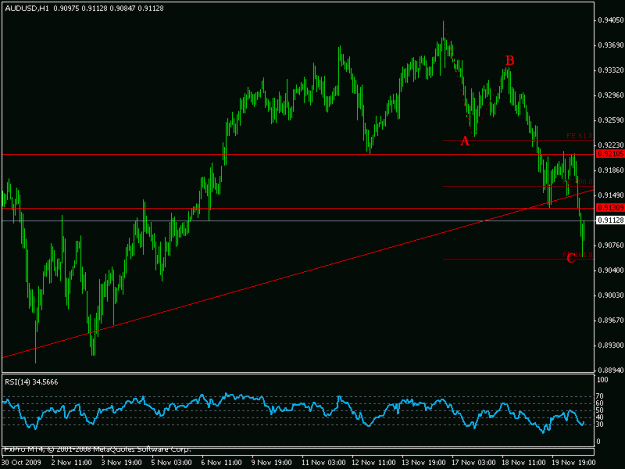
Task: Select the red letter C wave label
Action: click(x=571, y=259)
